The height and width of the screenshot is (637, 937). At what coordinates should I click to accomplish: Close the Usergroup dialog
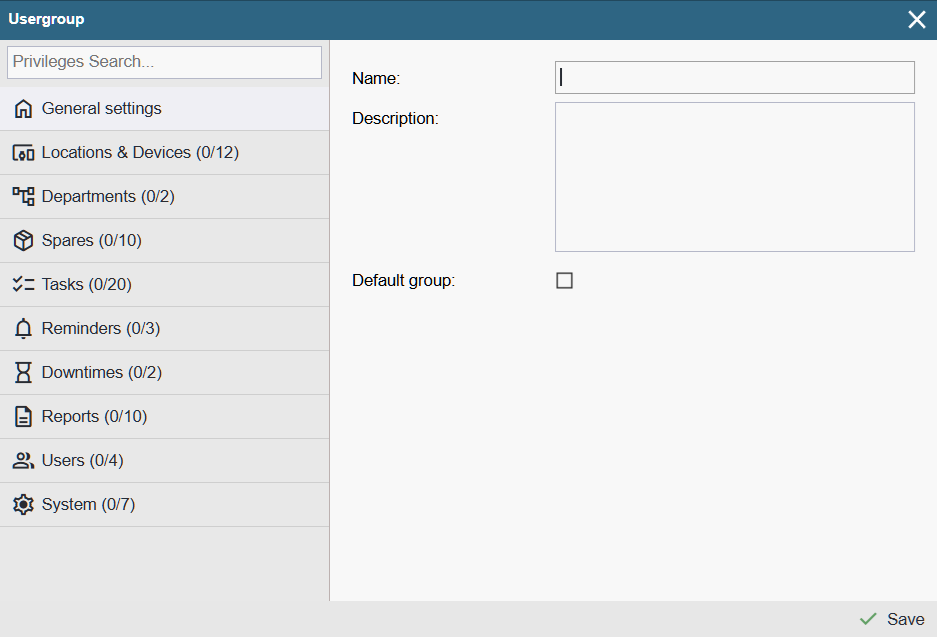(916, 20)
